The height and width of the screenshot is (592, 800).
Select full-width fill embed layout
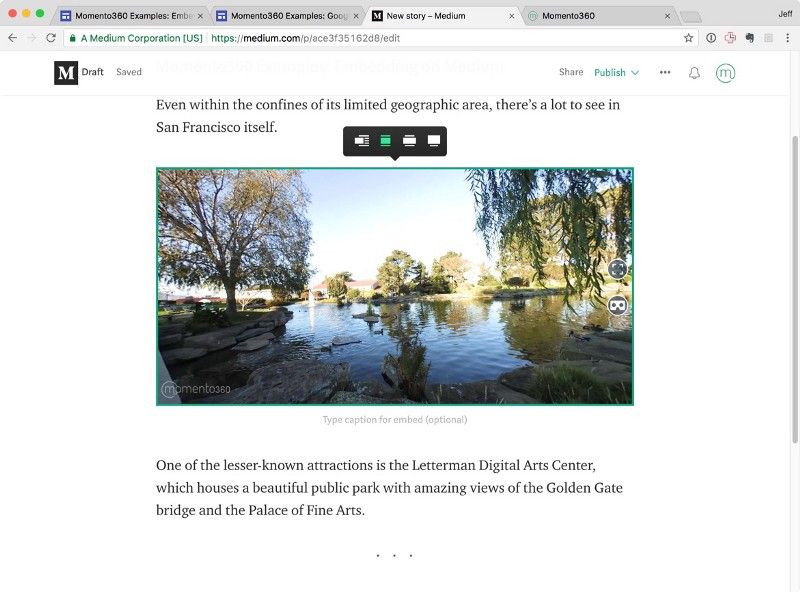tap(434, 140)
